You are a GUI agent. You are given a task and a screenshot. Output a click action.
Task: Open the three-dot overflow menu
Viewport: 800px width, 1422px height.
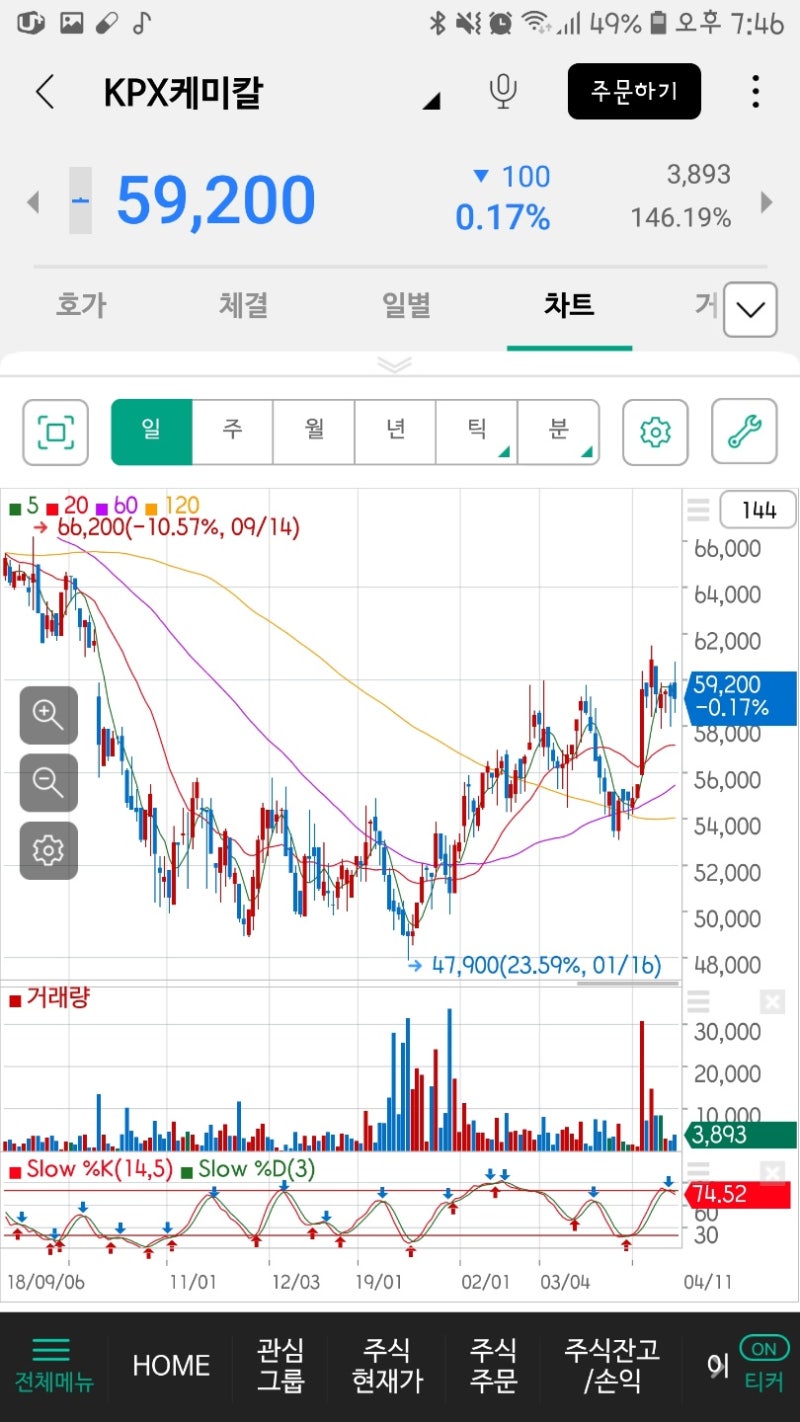[755, 92]
